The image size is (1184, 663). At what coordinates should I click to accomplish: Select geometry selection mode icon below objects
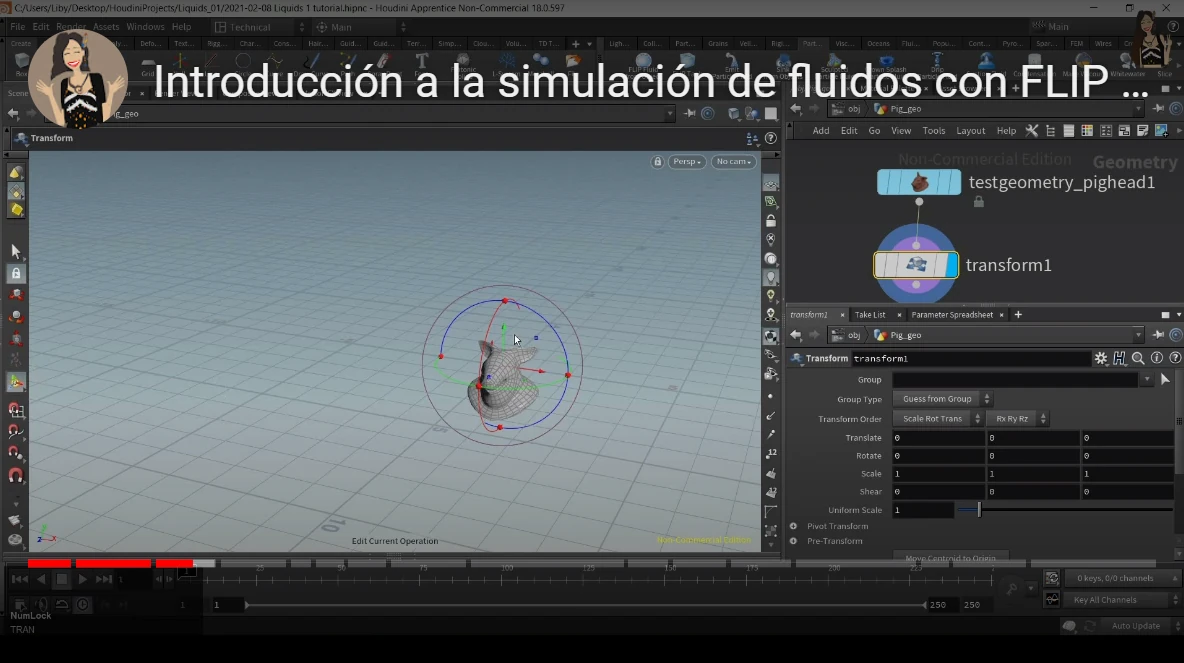pos(16,192)
